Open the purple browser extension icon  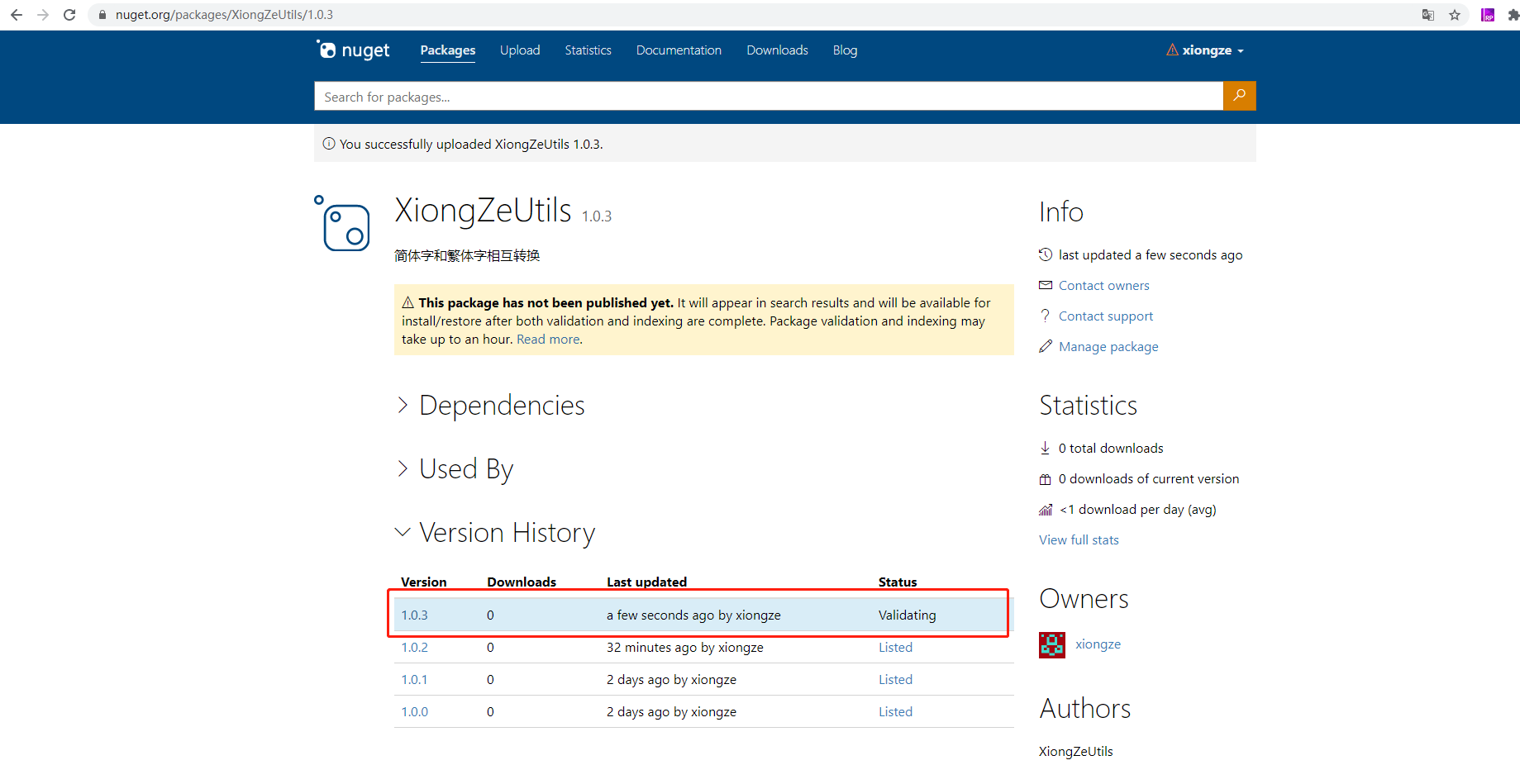tap(1488, 15)
